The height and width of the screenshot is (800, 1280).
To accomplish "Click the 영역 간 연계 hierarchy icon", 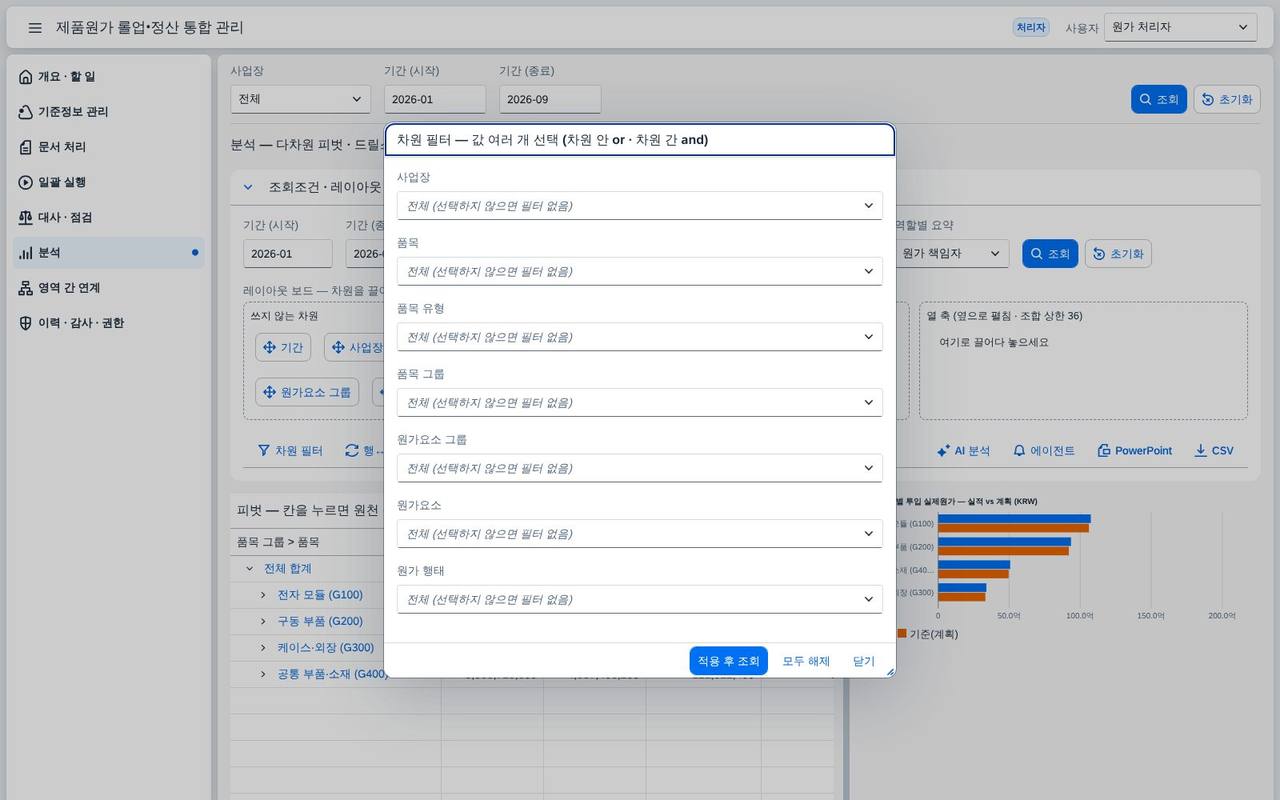I will point(26,288).
